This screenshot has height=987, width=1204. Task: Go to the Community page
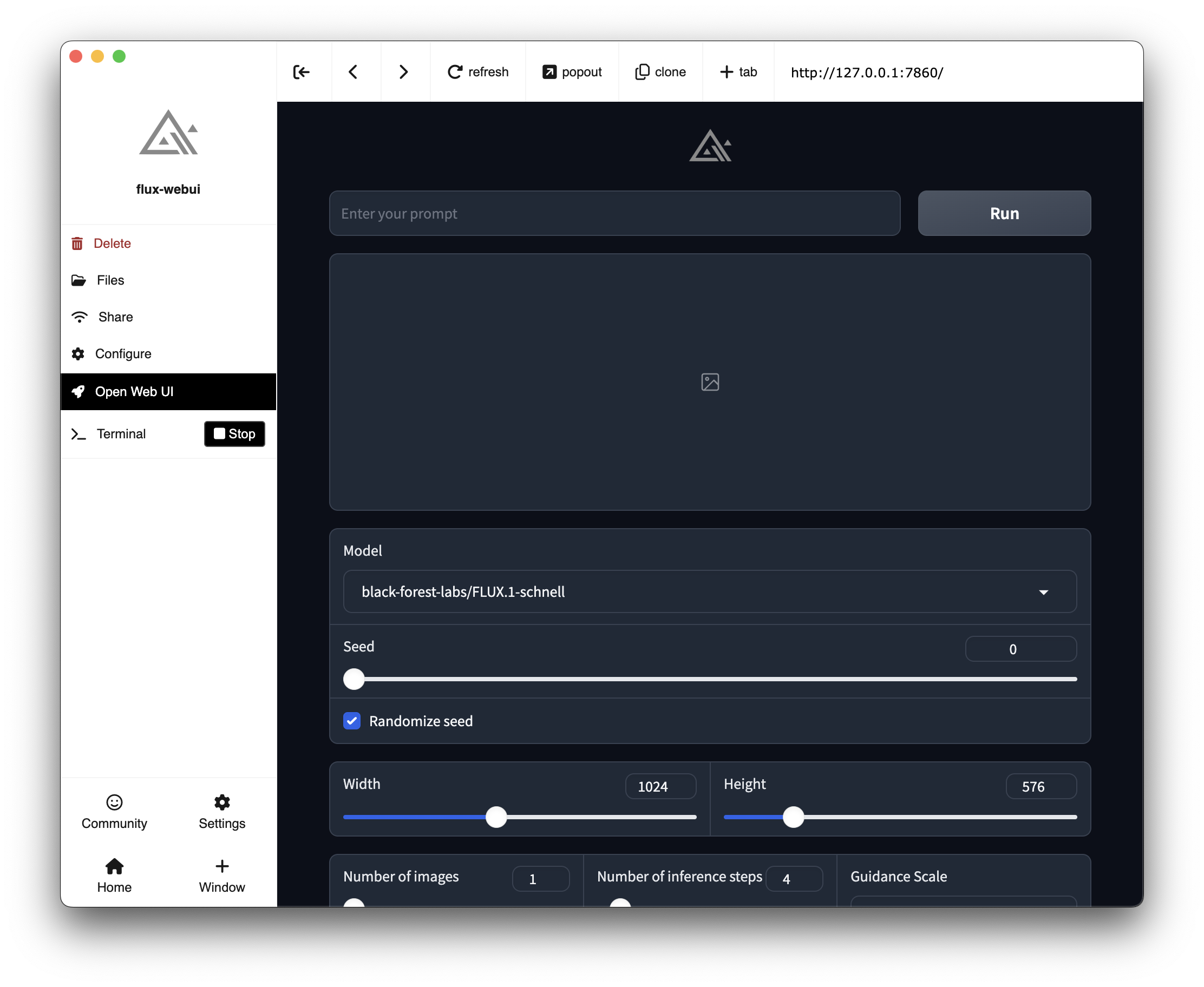point(114,813)
